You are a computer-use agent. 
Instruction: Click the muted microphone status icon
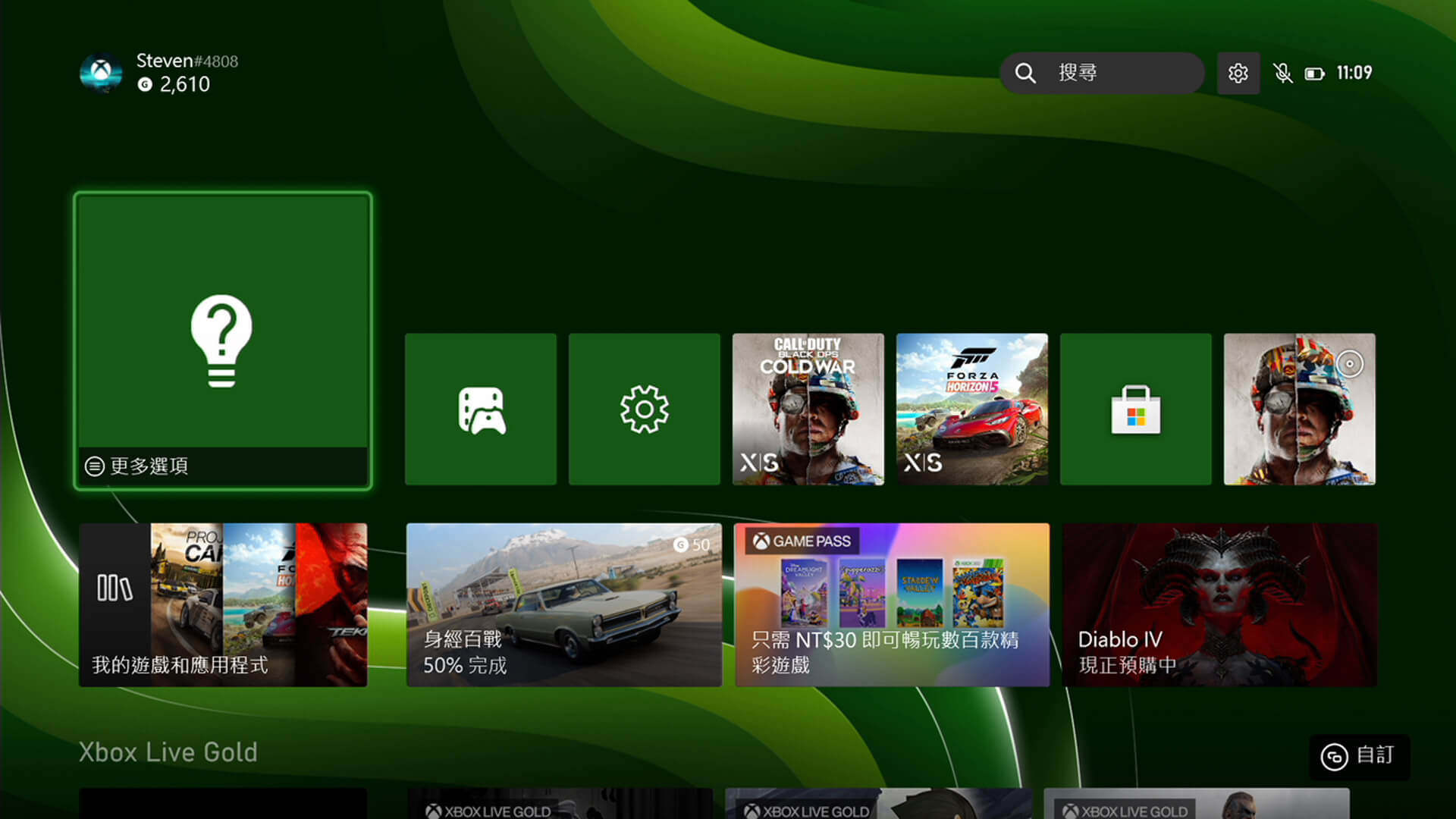coord(1282,73)
